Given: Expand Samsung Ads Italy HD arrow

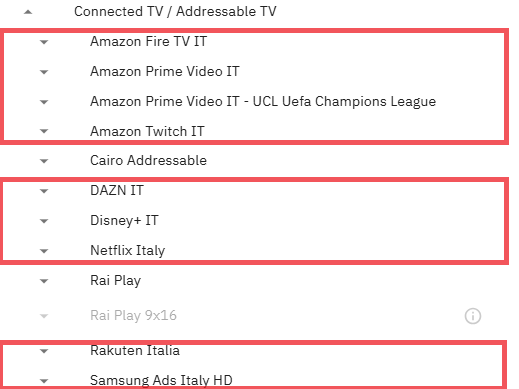Looking at the screenshot, I should [x=44, y=380].
